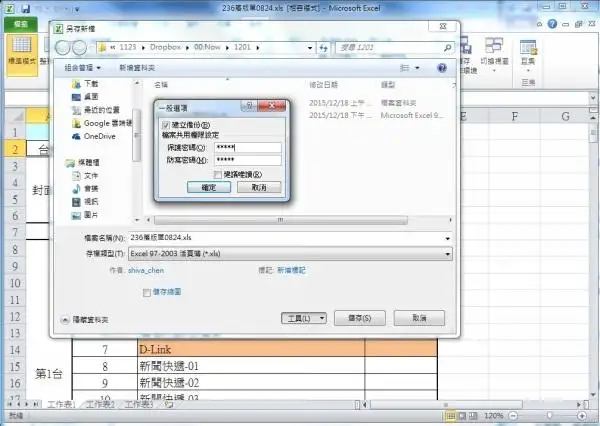Open the view options dropdown arrow
600x426 pixels.
(x=417, y=68)
